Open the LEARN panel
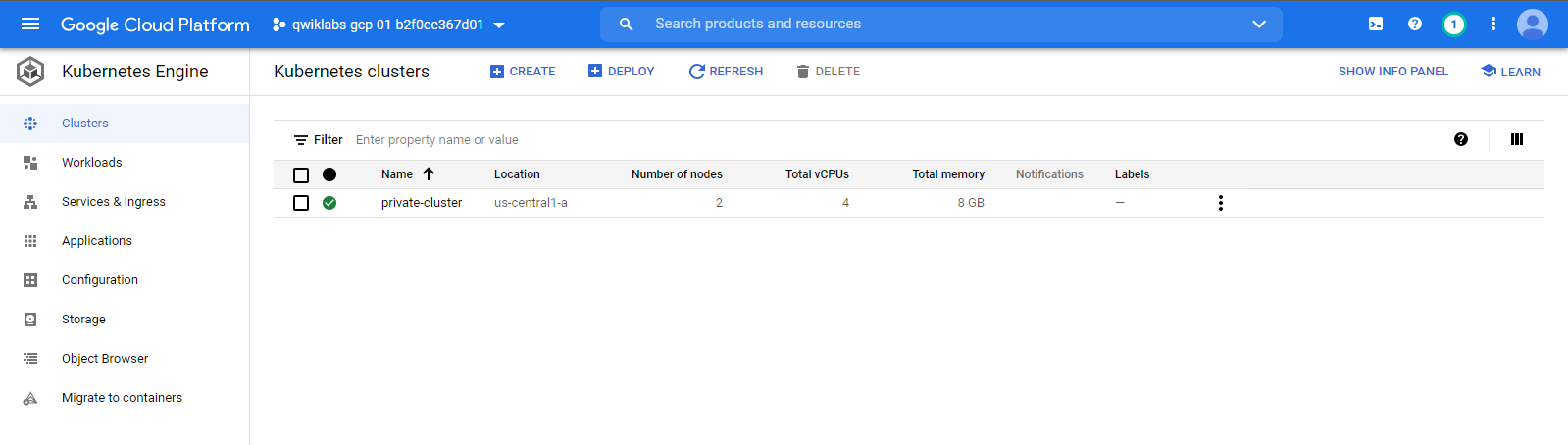Viewport: 1568px width, 445px height. [x=1510, y=72]
